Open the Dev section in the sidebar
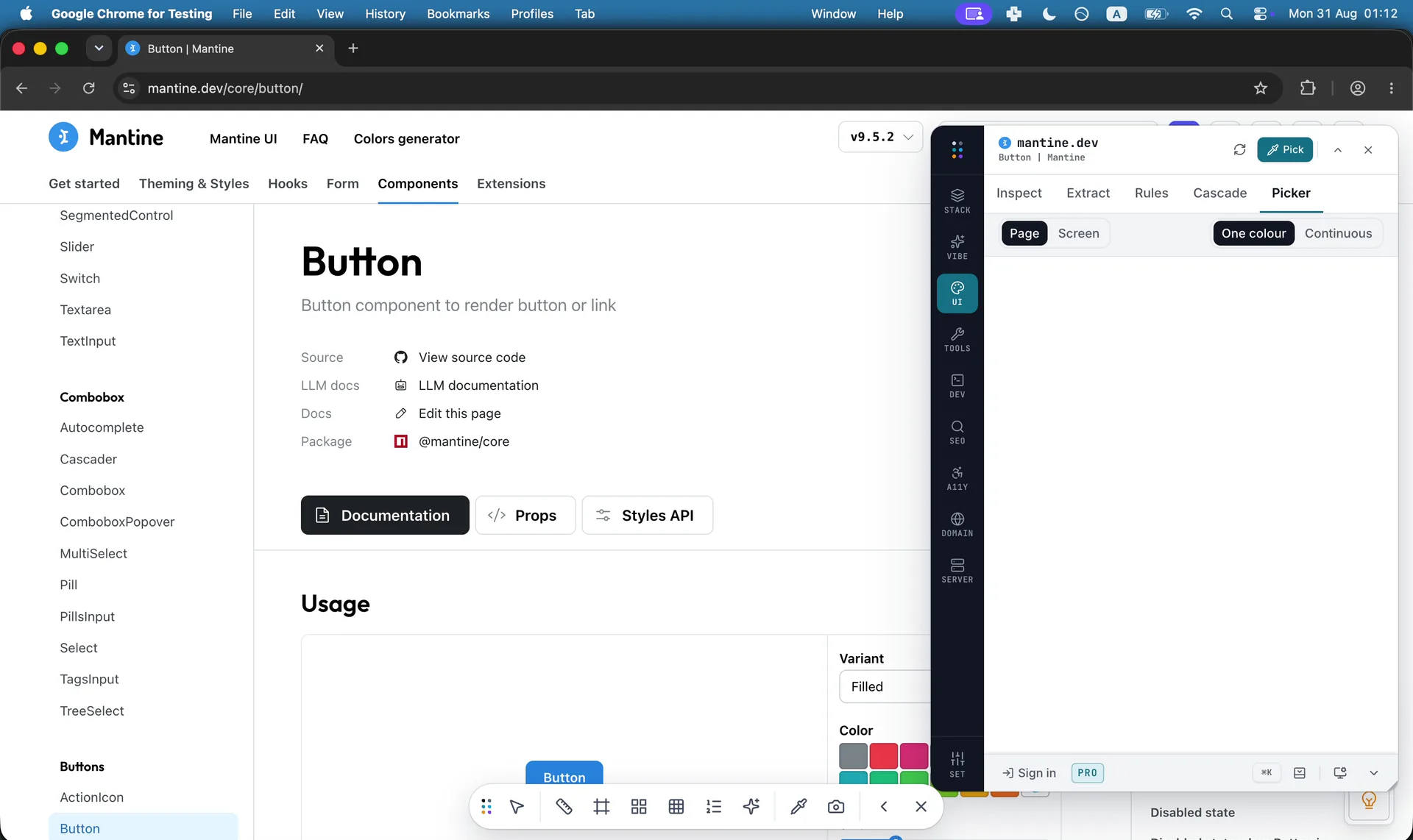 [957, 386]
